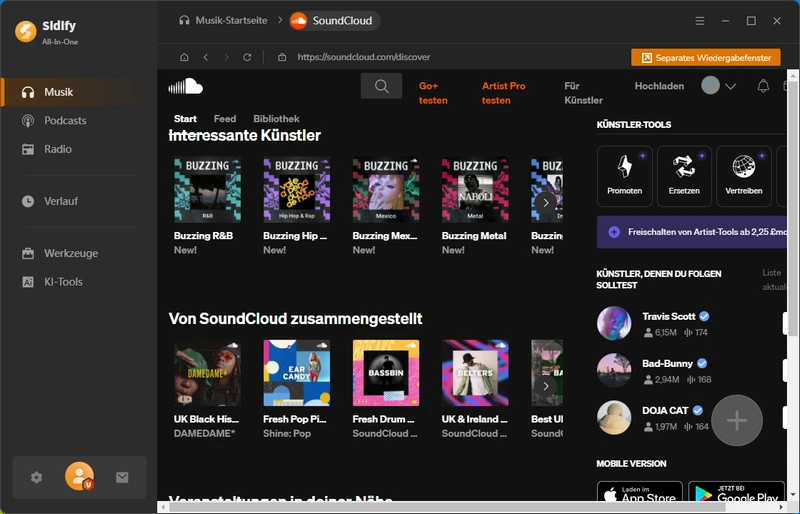Image resolution: width=800 pixels, height=514 pixels.
Task: Click the orange user account avatar
Action: [79, 476]
